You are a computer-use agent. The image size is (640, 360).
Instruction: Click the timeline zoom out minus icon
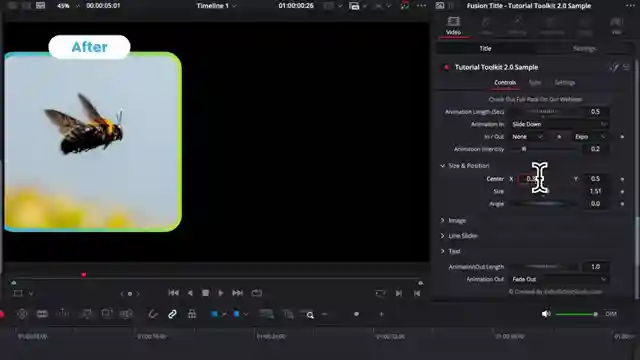[x=324, y=314]
